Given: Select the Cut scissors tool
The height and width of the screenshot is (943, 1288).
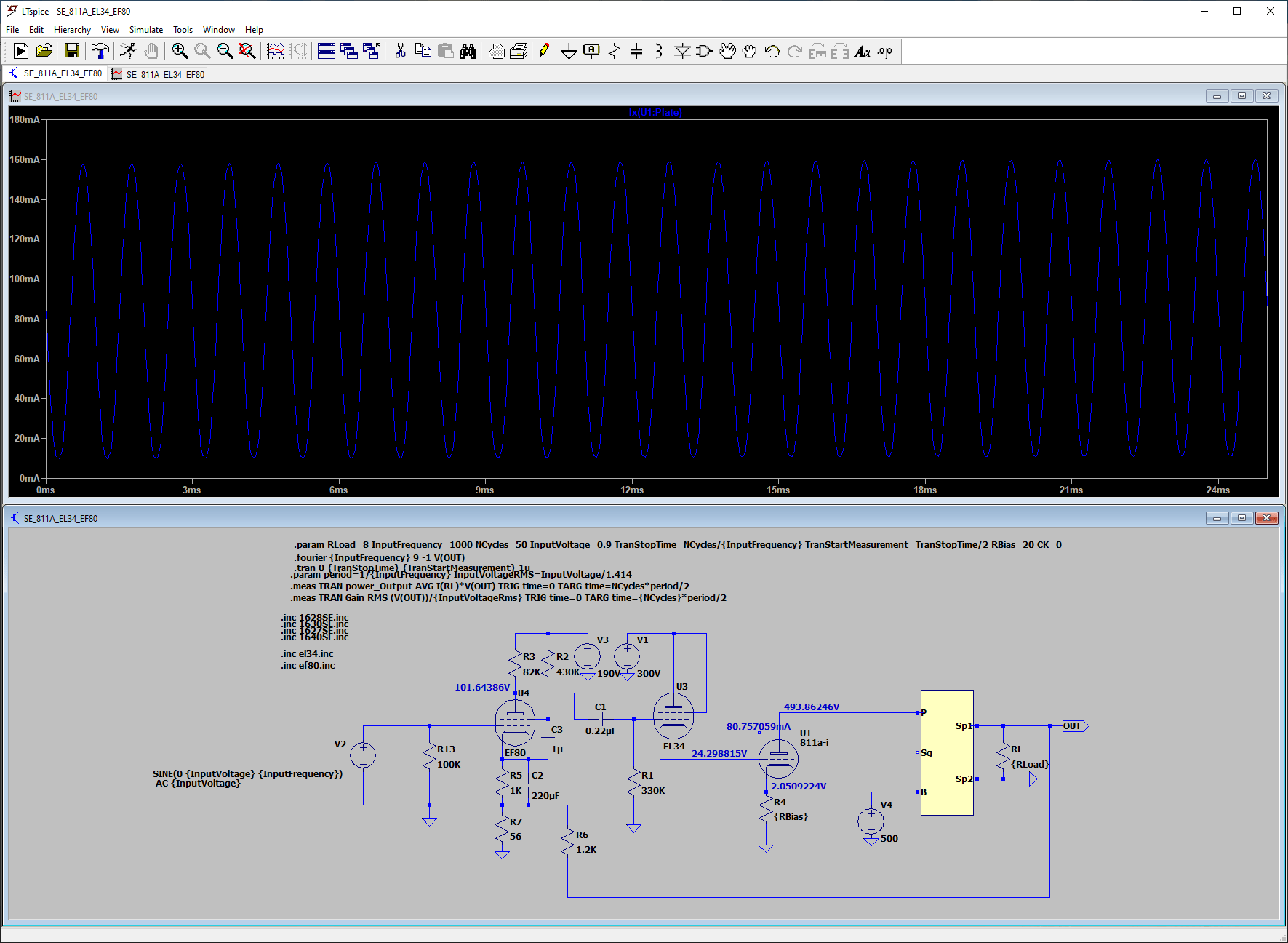Looking at the screenshot, I should coord(400,51).
